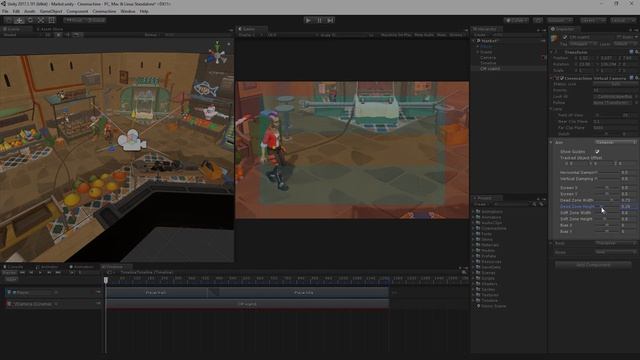Select CM vcam1 in the Hierarchy
Screen dimensions: 640x360
(x=490, y=69)
